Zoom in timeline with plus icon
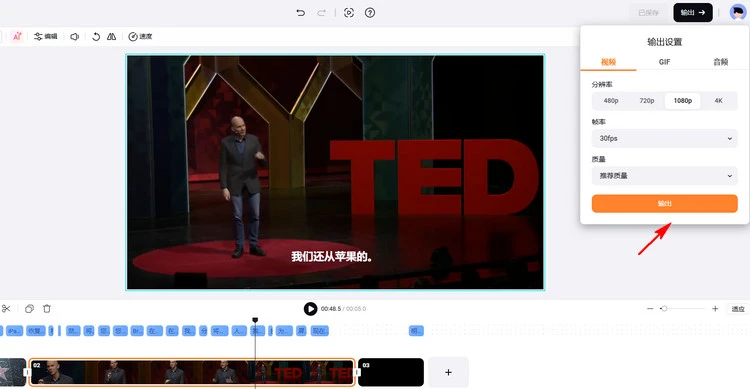Image resolution: width=750 pixels, height=389 pixels. click(x=715, y=309)
